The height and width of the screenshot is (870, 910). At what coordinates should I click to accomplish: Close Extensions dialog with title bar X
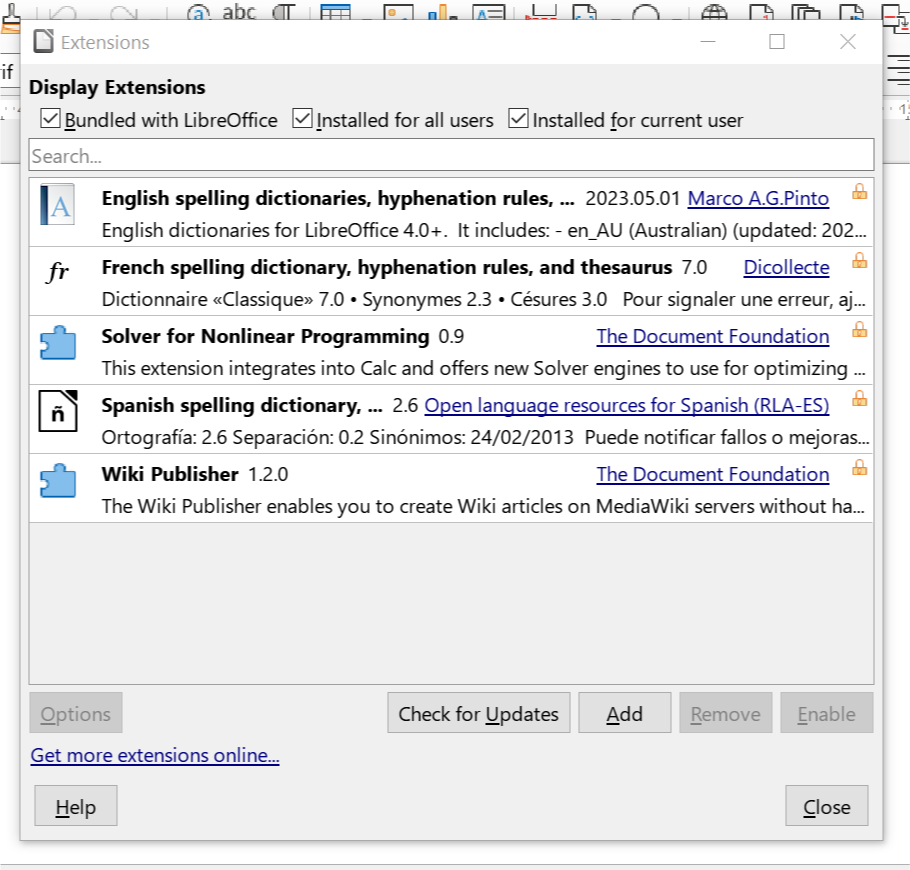click(x=848, y=42)
